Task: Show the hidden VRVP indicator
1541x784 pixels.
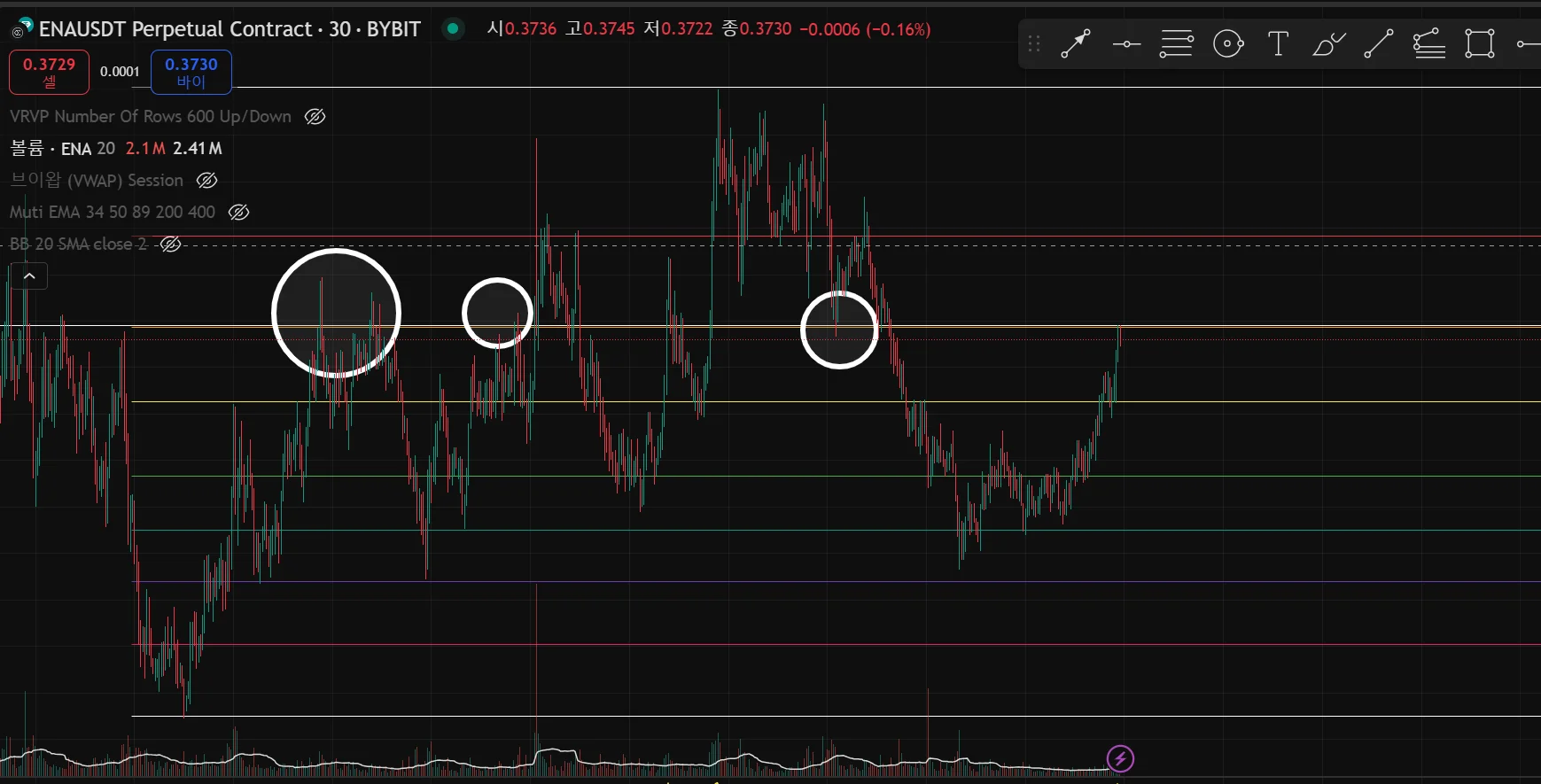Action: pos(315,116)
